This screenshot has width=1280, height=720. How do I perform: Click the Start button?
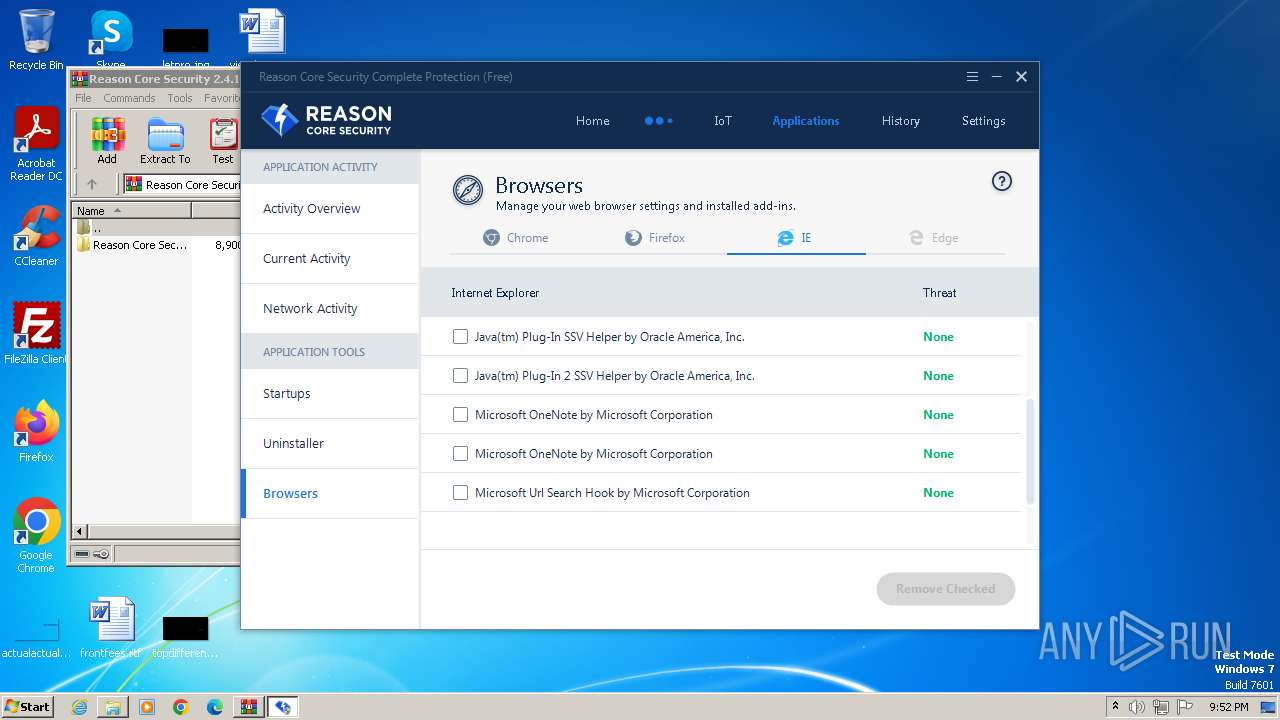point(27,707)
